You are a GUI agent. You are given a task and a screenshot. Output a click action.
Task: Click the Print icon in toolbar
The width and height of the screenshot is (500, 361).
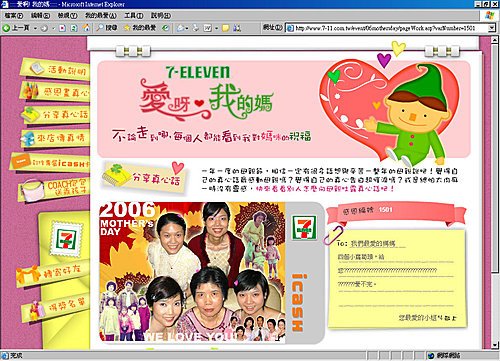[196, 28]
